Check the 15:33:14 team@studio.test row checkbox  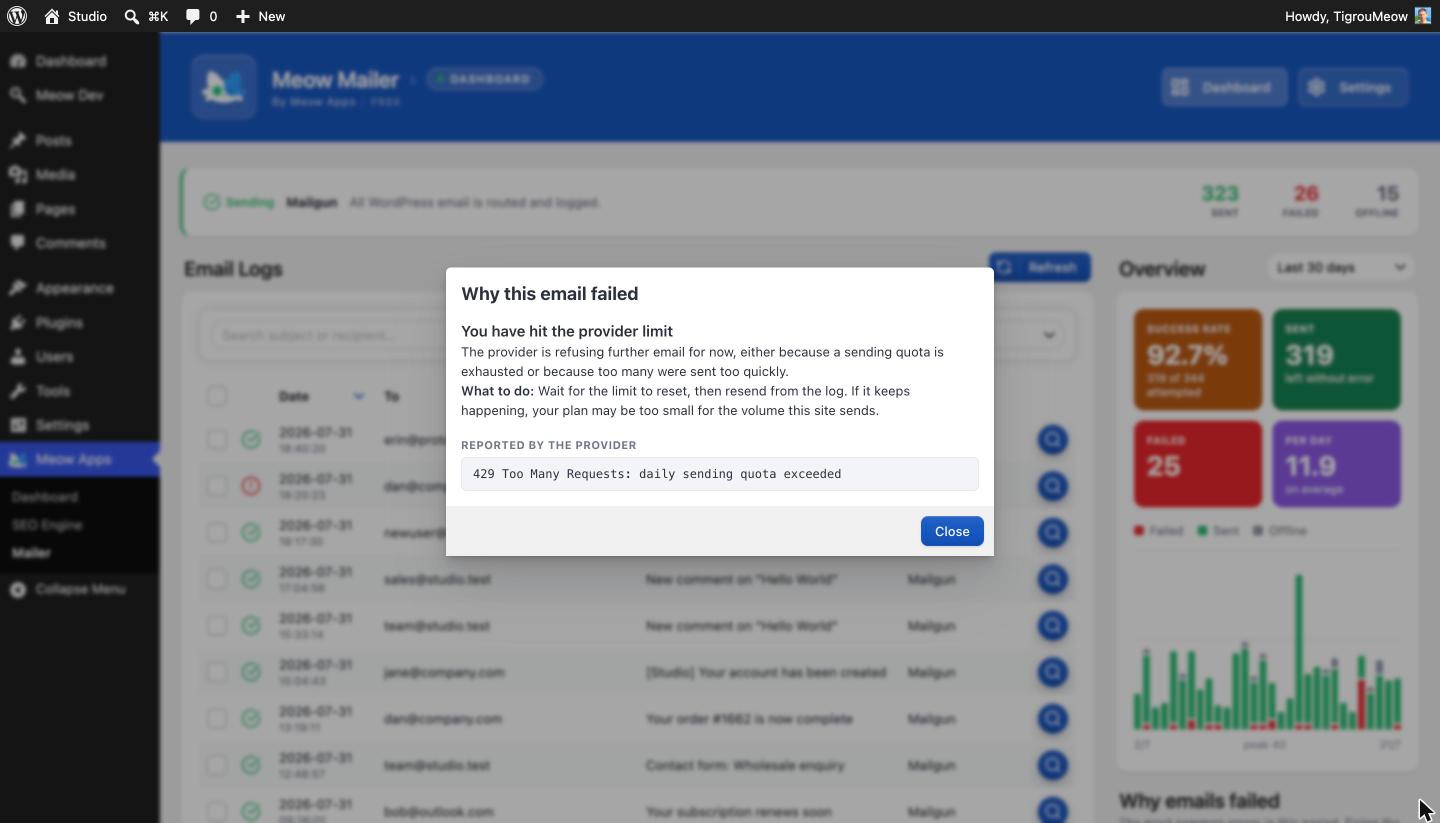pyautogui.click(x=217, y=626)
